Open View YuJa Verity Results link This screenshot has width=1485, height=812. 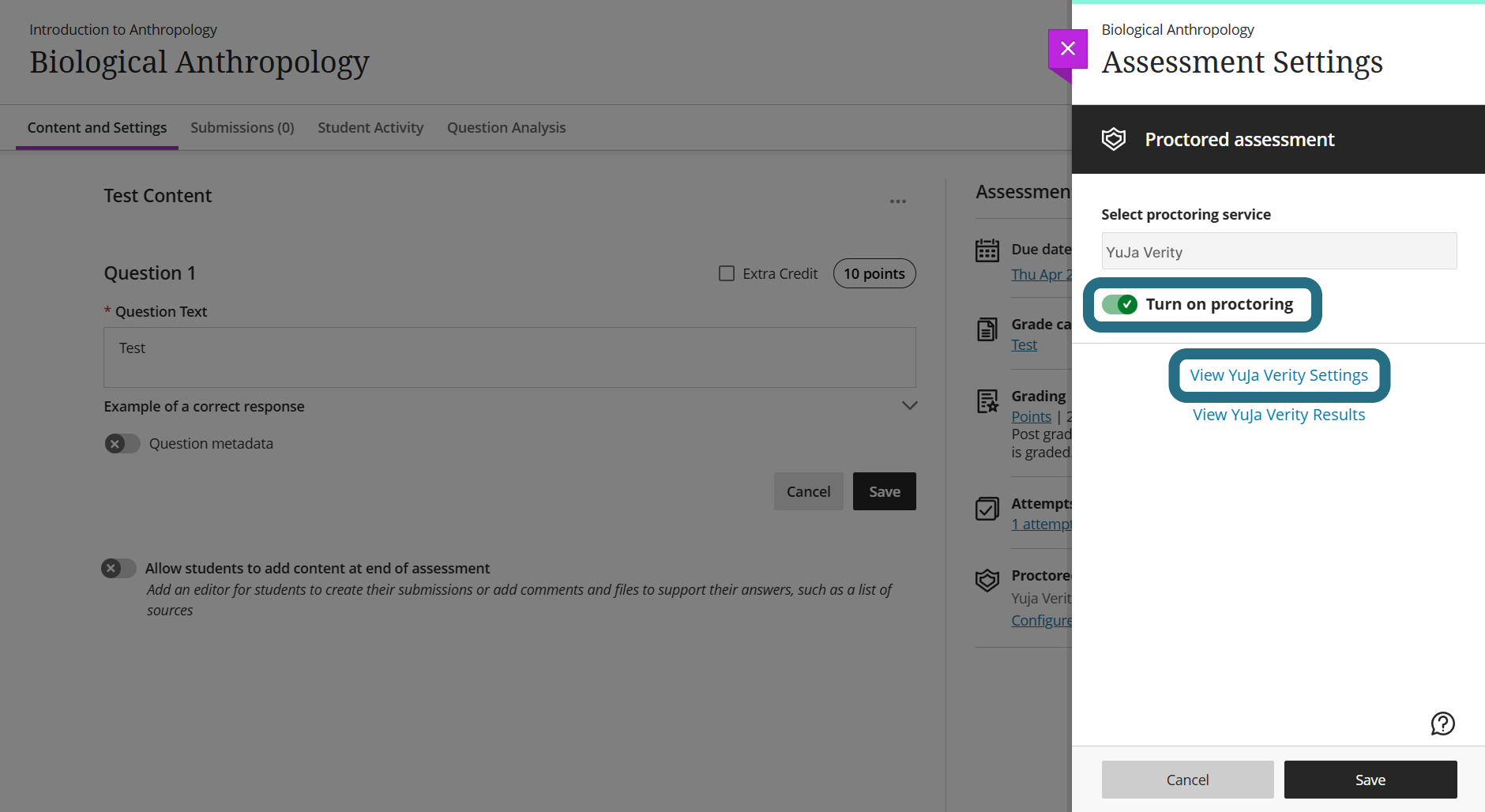(x=1279, y=415)
